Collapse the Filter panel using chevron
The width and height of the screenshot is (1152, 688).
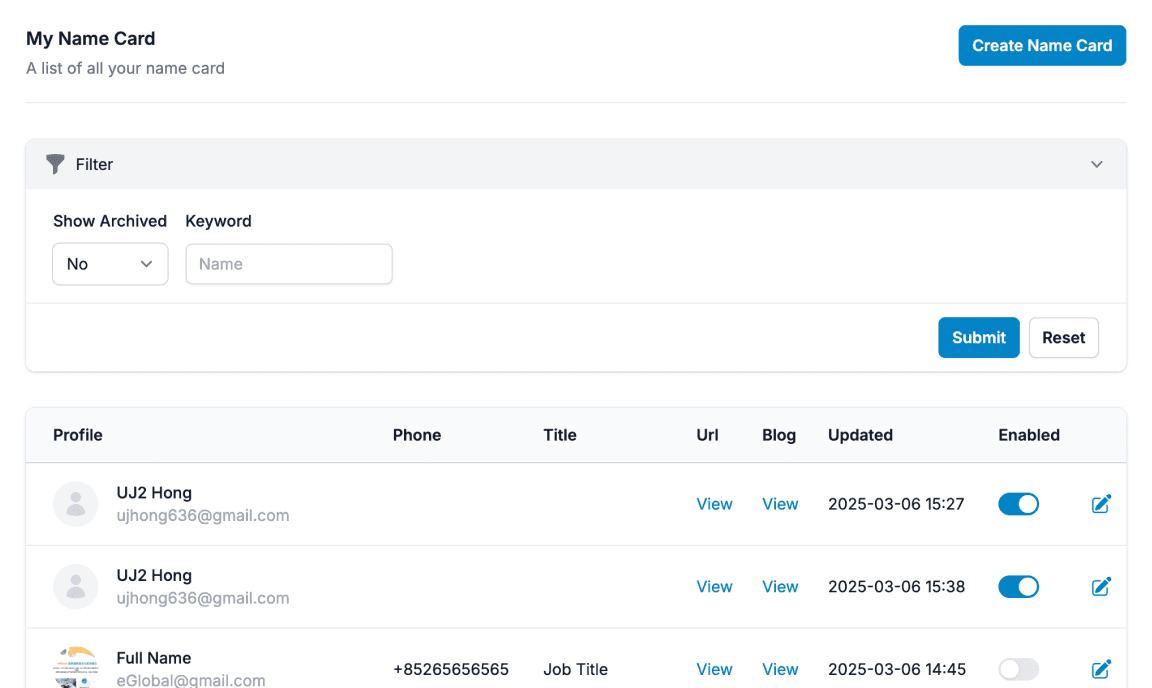pos(1097,164)
